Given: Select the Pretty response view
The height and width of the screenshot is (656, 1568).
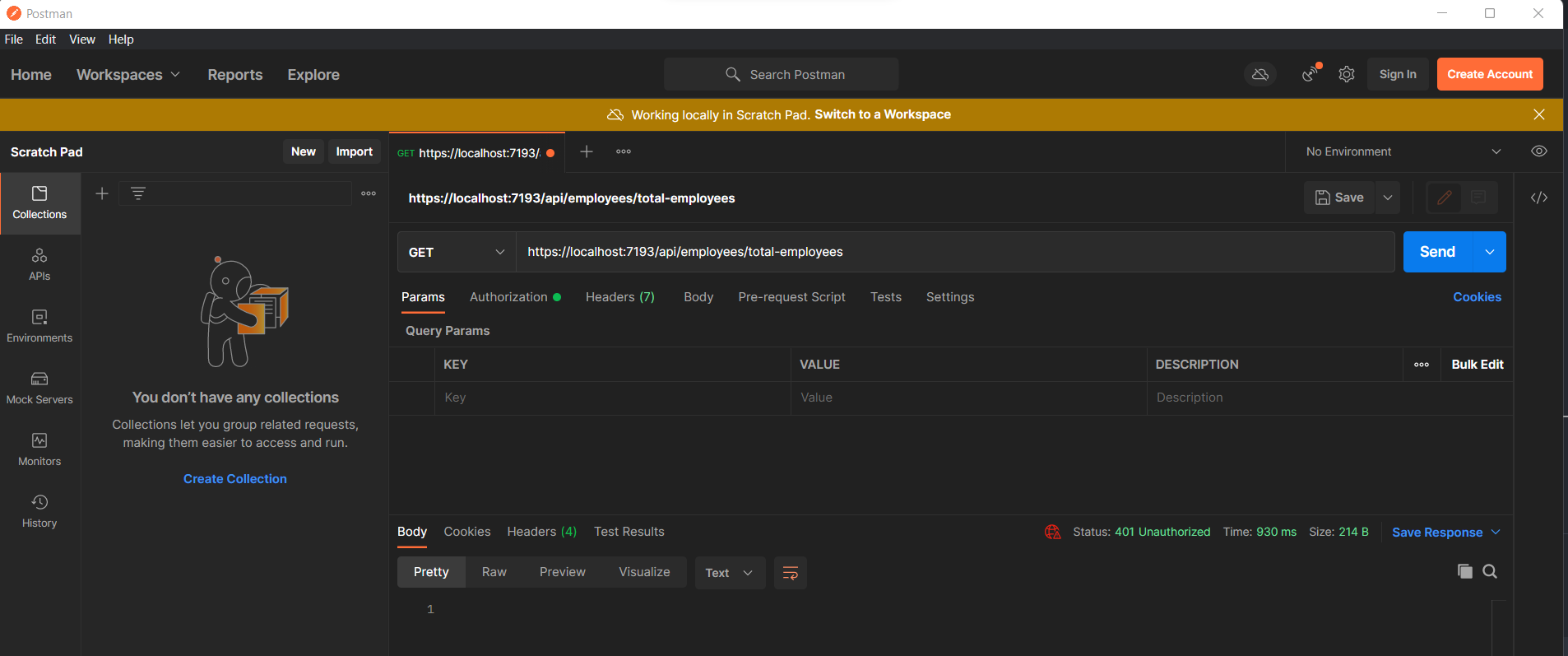Looking at the screenshot, I should tap(431, 572).
